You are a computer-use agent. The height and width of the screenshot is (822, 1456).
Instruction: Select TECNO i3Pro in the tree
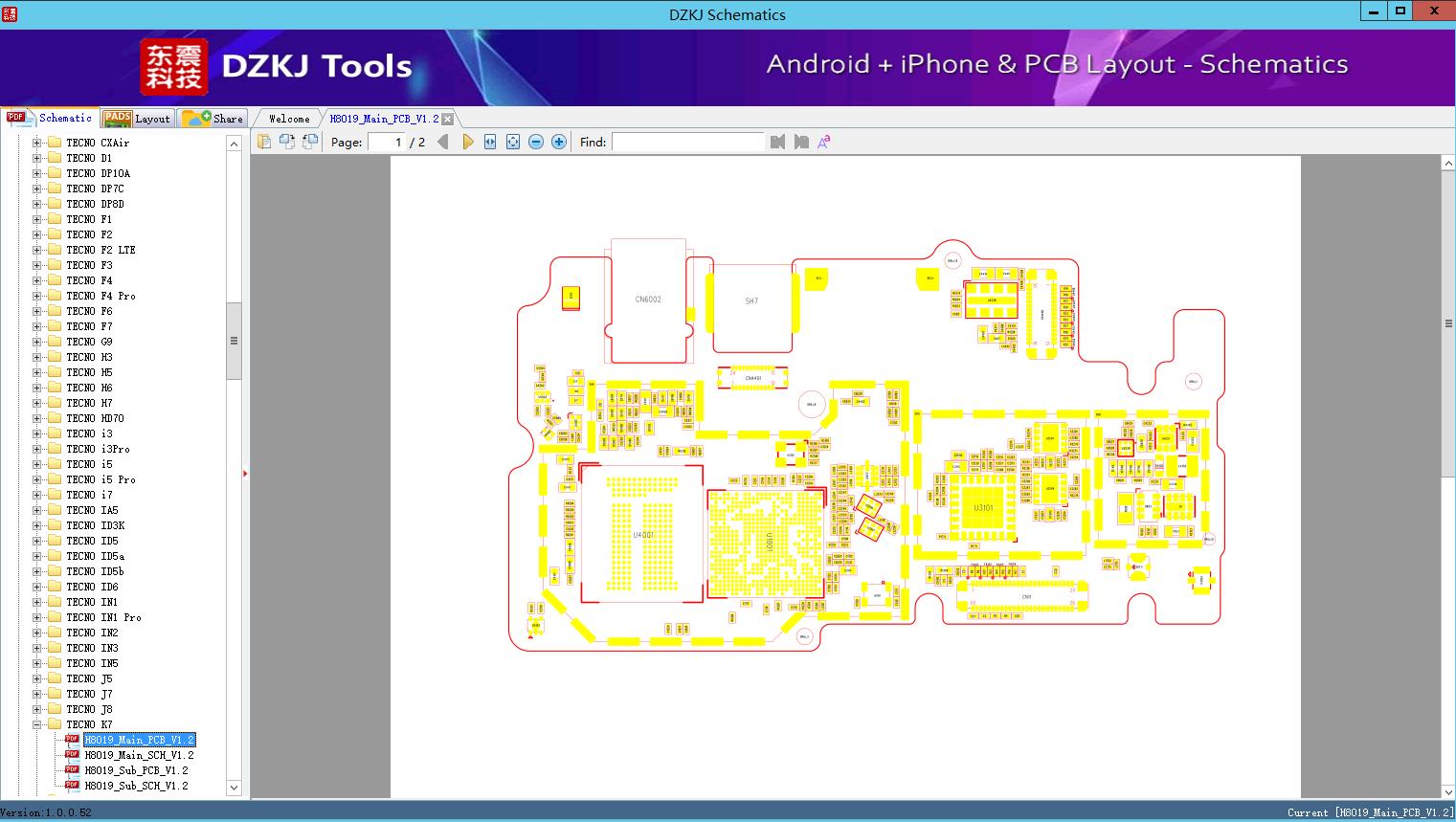click(x=98, y=449)
